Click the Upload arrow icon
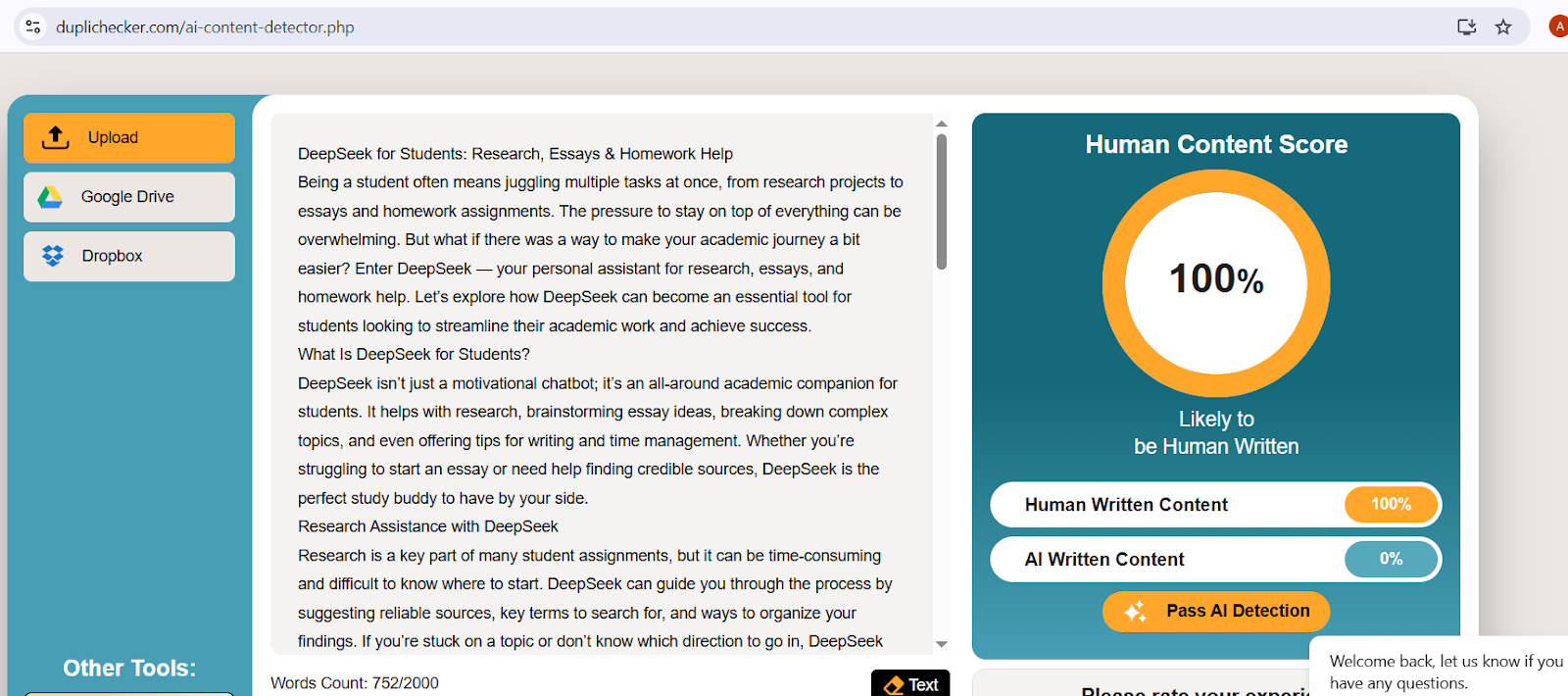 click(56, 137)
